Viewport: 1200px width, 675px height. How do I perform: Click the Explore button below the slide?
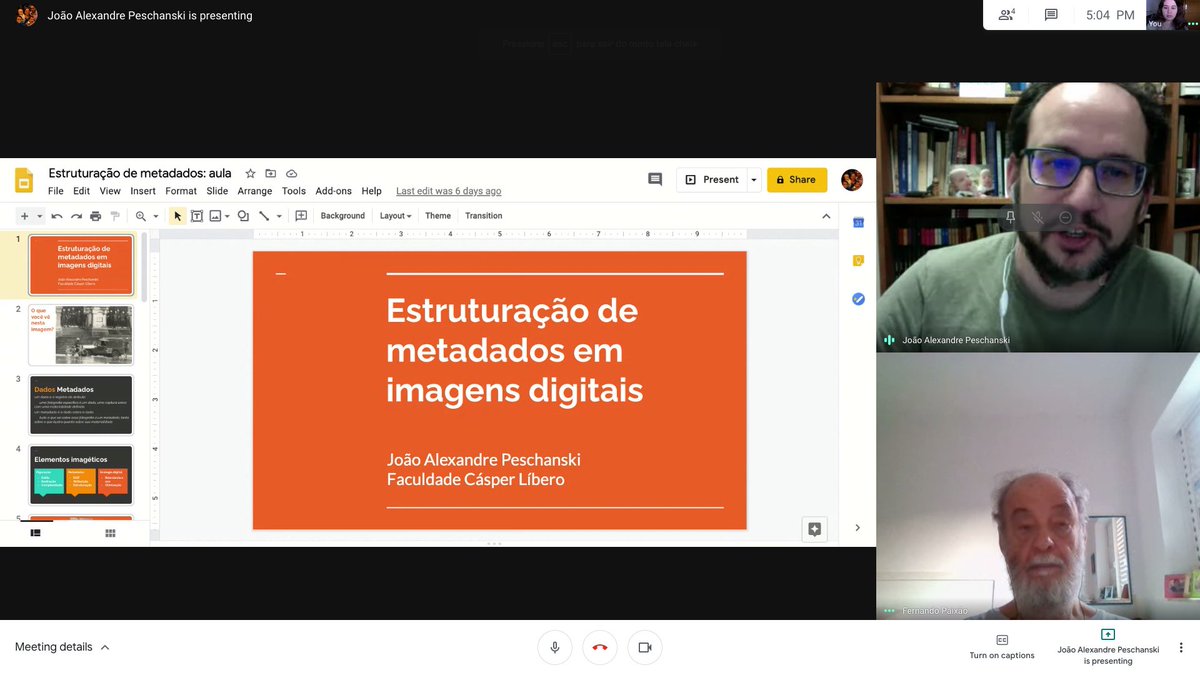[815, 529]
